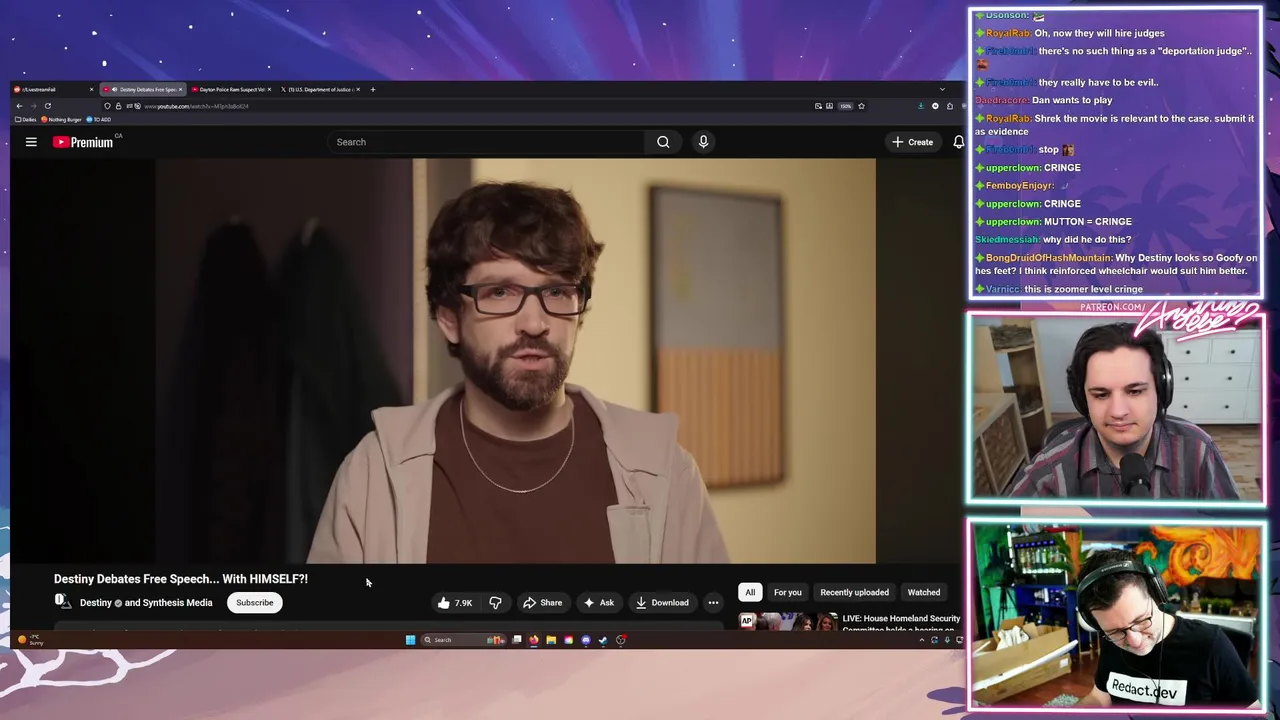Switch to U.S. Department of Justice tab

coord(319,89)
